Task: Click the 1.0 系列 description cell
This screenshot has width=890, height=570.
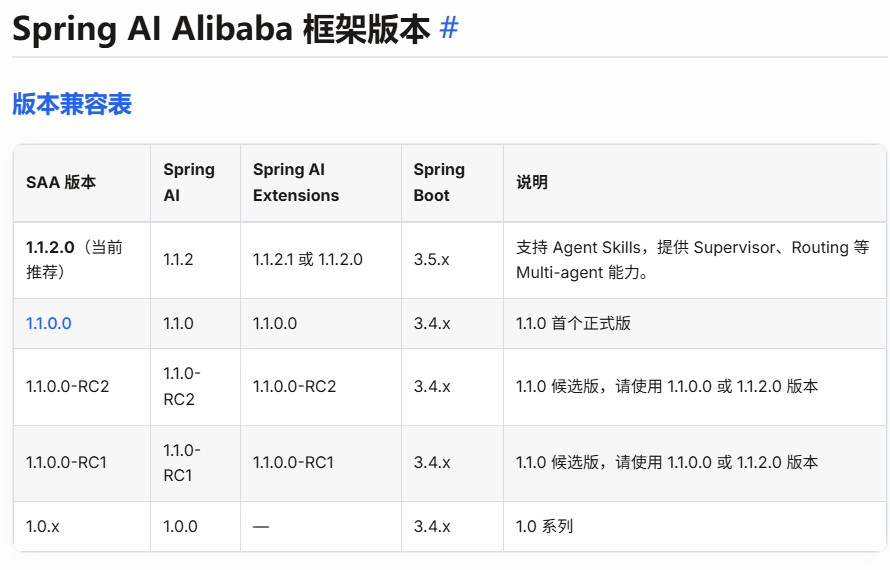Action: tap(695, 526)
